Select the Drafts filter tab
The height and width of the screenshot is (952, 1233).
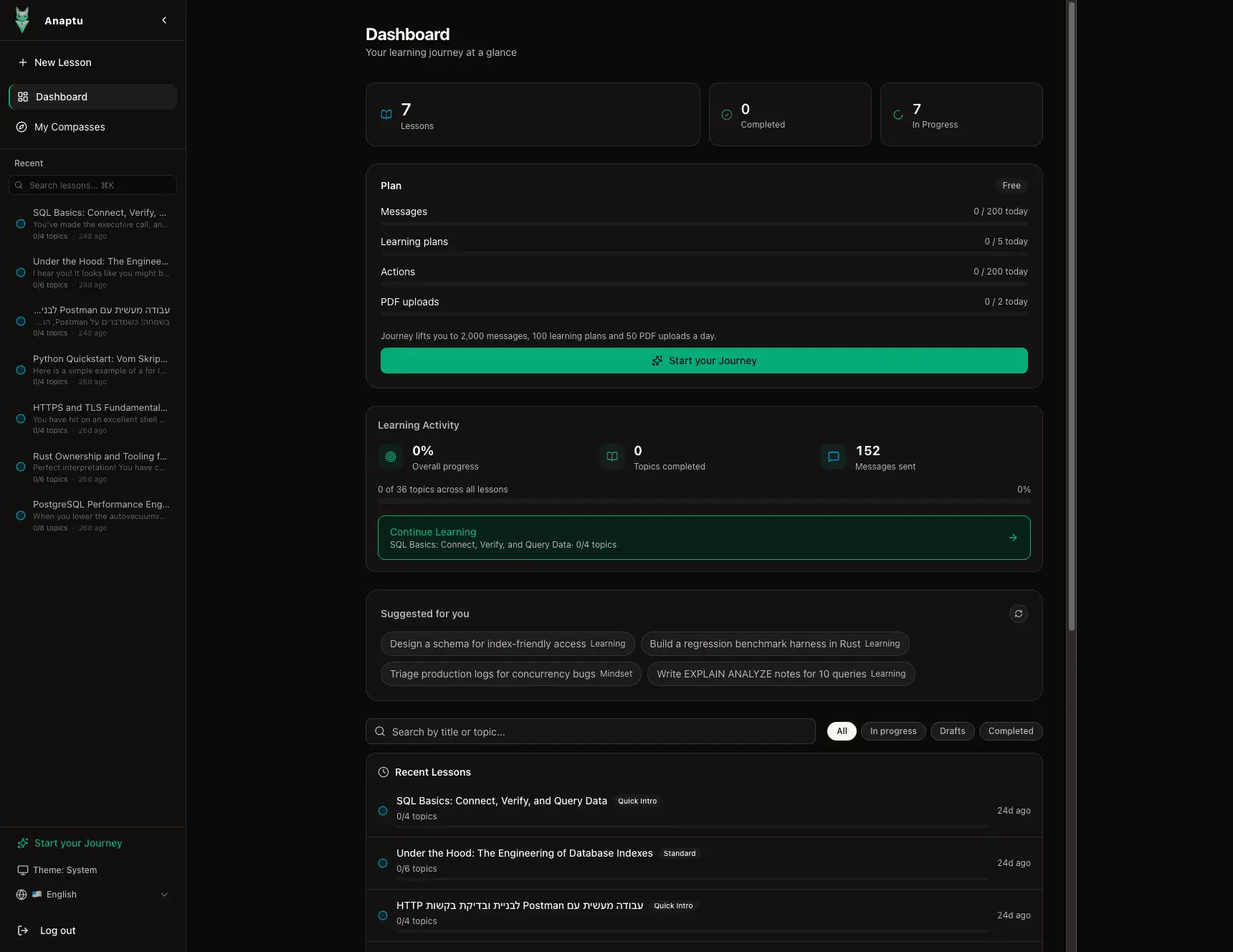[x=952, y=731]
